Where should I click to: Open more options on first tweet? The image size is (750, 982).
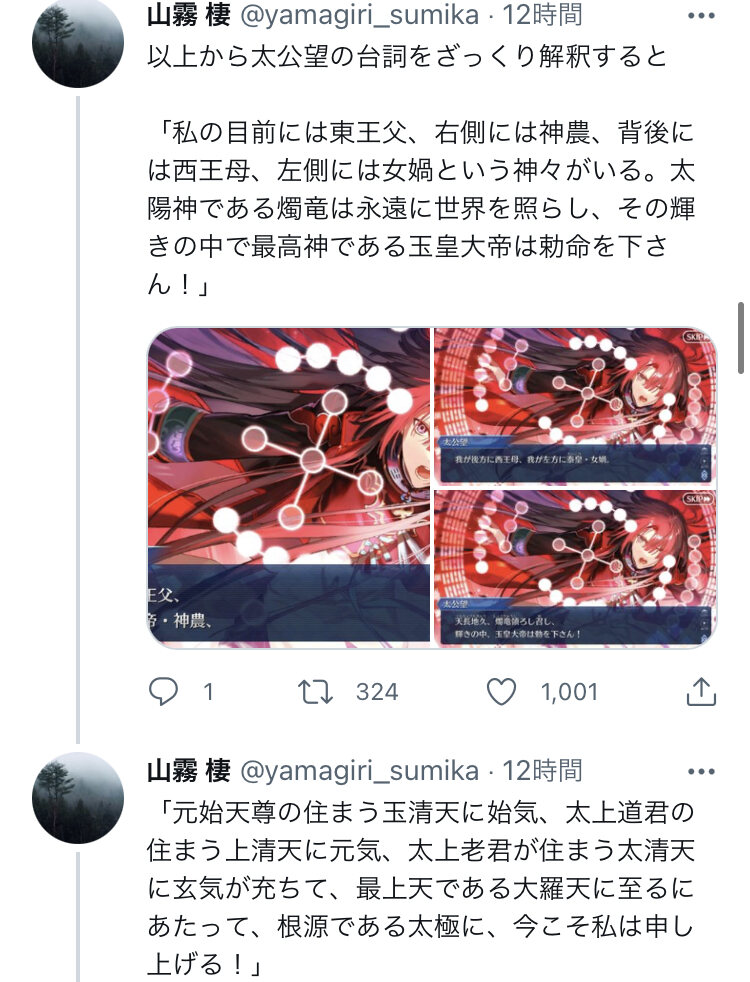(x=701, y=16)
